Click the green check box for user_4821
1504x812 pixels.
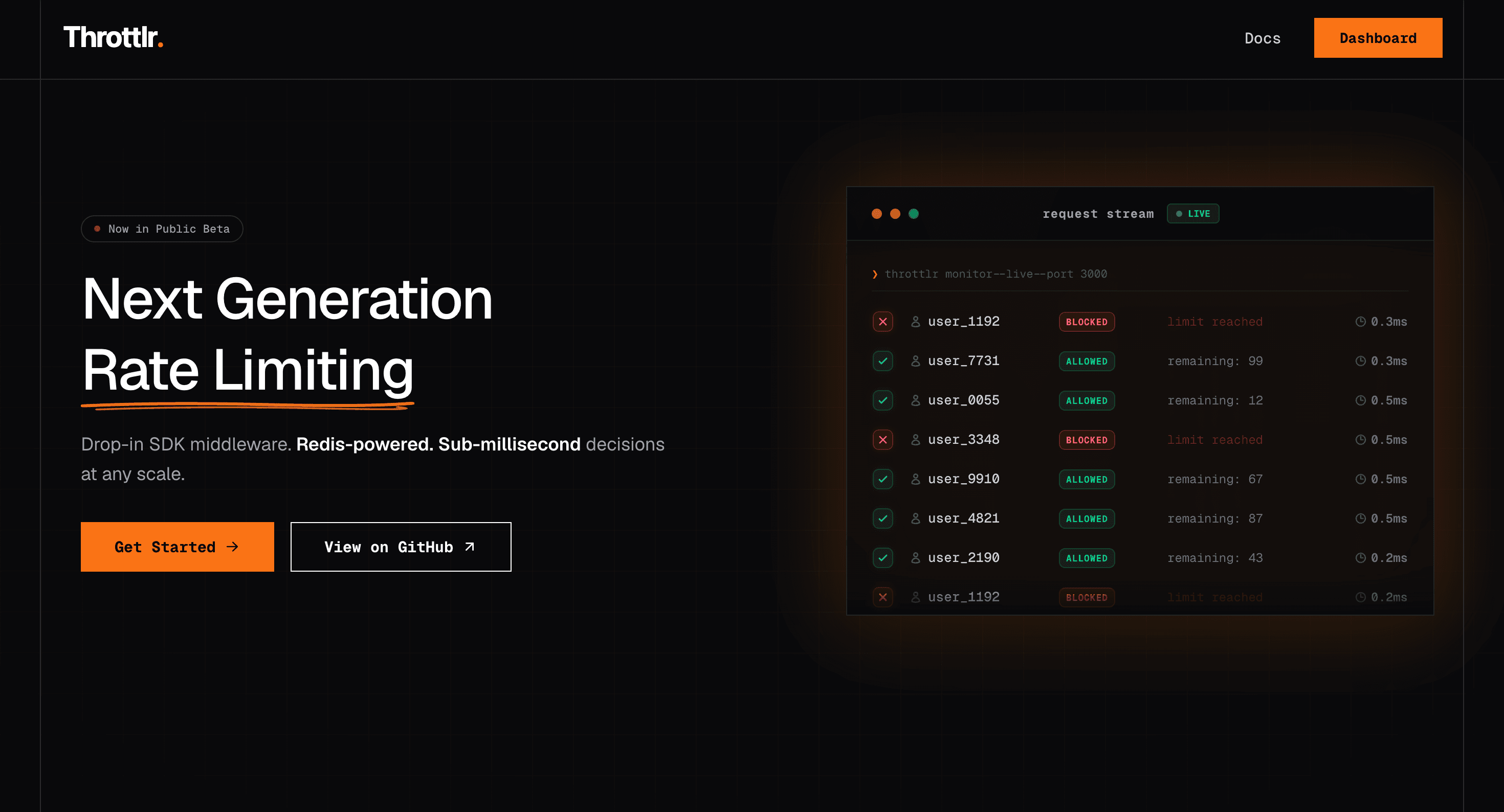883,518
